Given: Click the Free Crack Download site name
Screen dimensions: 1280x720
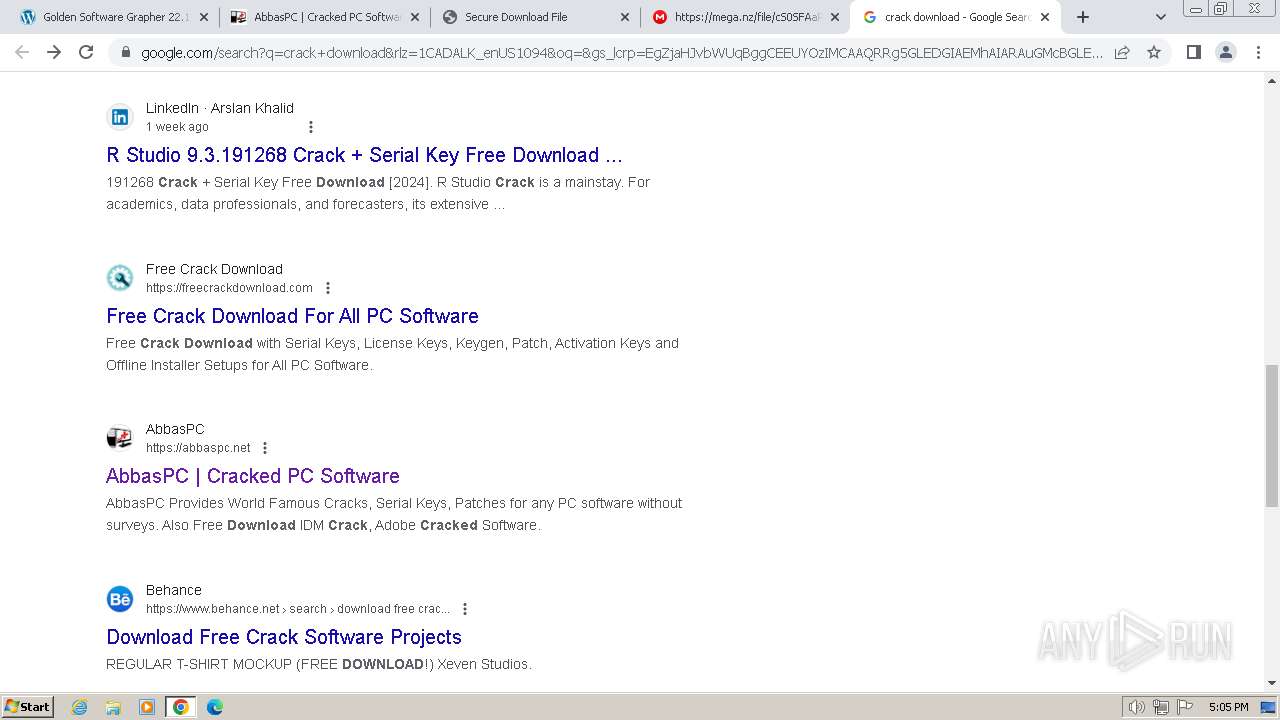Looking at the screenshot, I should (214, 269).
